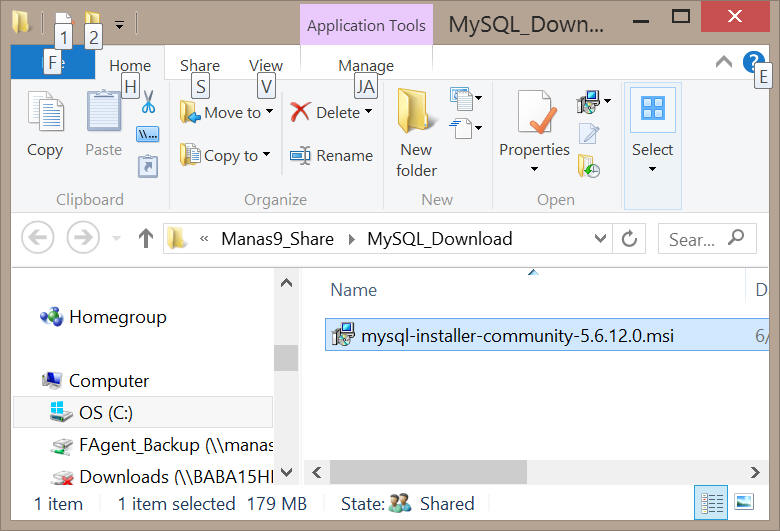
Task: Switch to the Home ribbon tab
Action: pyautogui.click(x=130, y=65)
